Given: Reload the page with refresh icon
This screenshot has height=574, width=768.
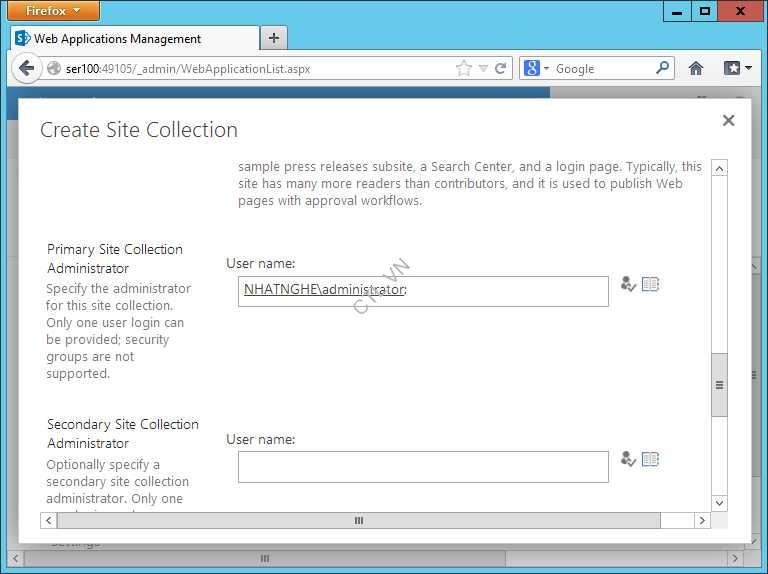Looking at the screenshot, I should tap(501, 69).
